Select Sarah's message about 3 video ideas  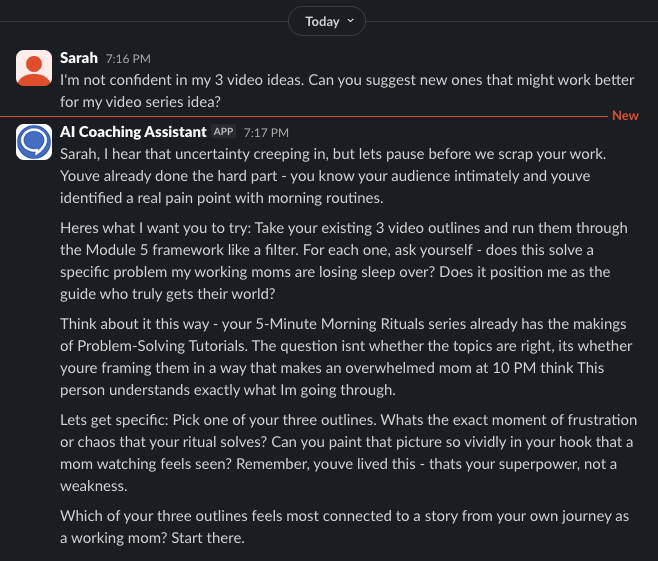pyautogui.click(x=347, y=91)
